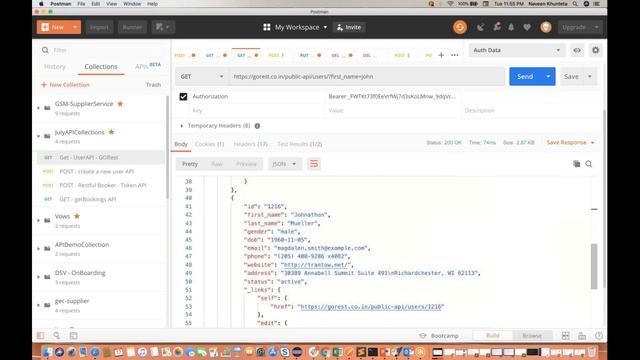This screenshot has width=640, height=360.
Task: Select the Pretty response view
Action: coord(190,164)
